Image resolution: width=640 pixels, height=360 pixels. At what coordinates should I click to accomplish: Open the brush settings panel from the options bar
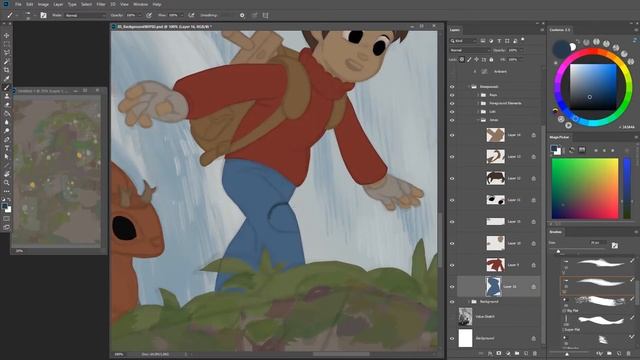(x=43, y=15)
